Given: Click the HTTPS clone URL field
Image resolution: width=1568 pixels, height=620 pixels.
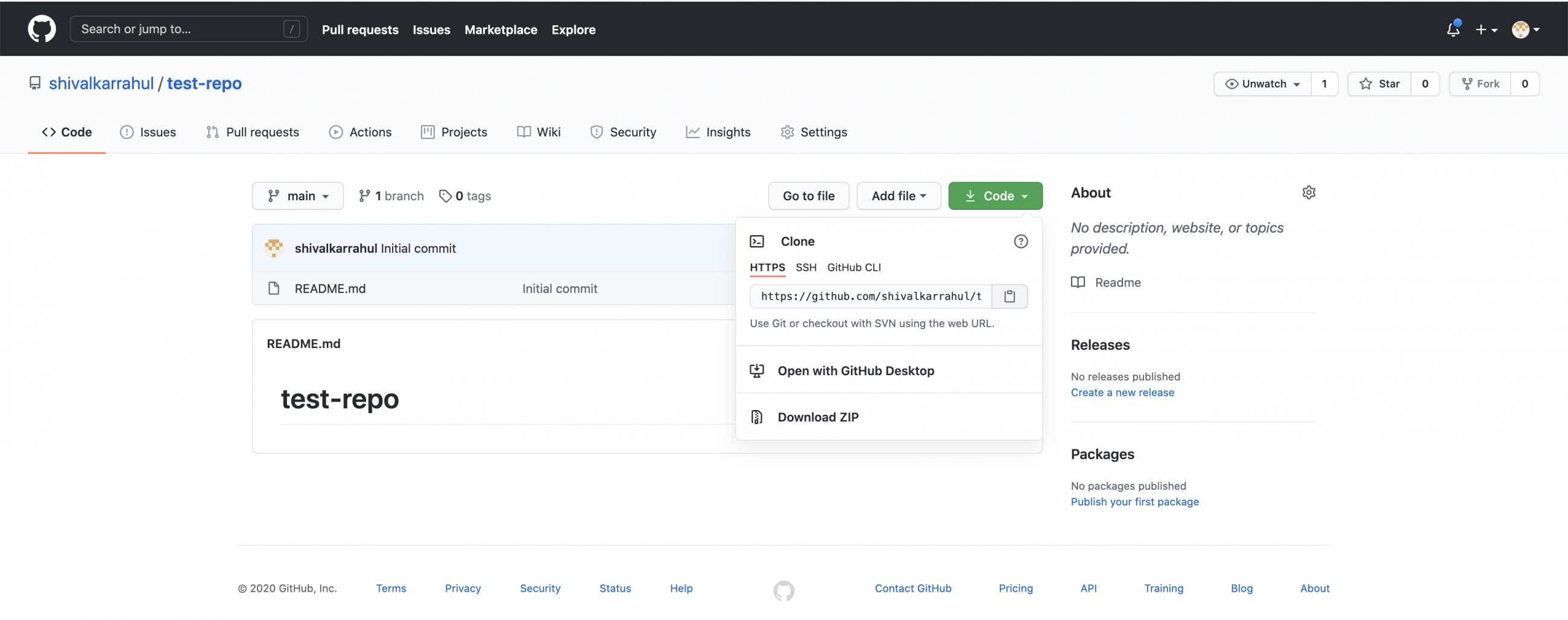Looking at the screenshot, I should 871,296.
